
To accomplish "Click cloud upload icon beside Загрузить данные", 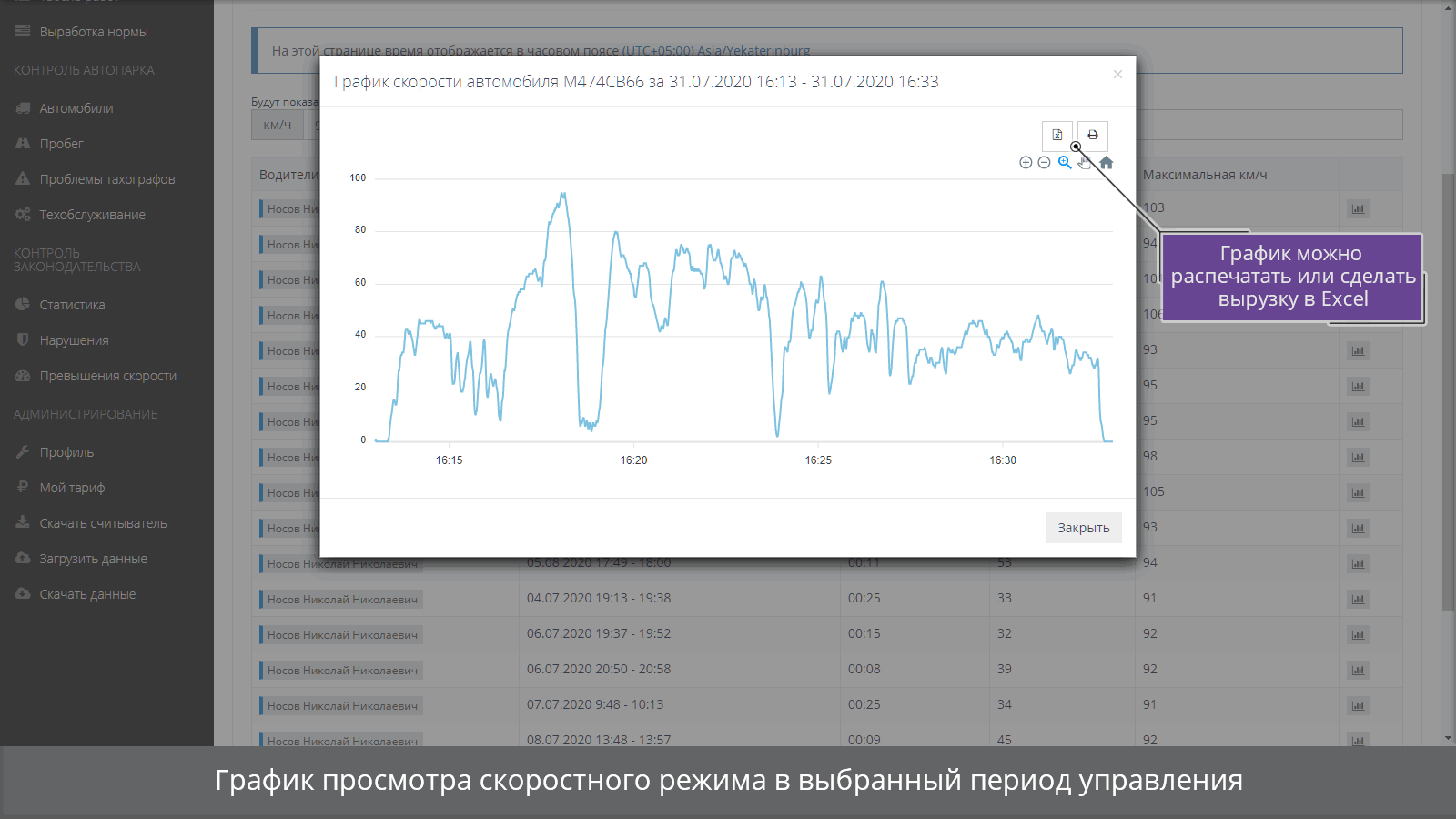I will pos(23,558).
